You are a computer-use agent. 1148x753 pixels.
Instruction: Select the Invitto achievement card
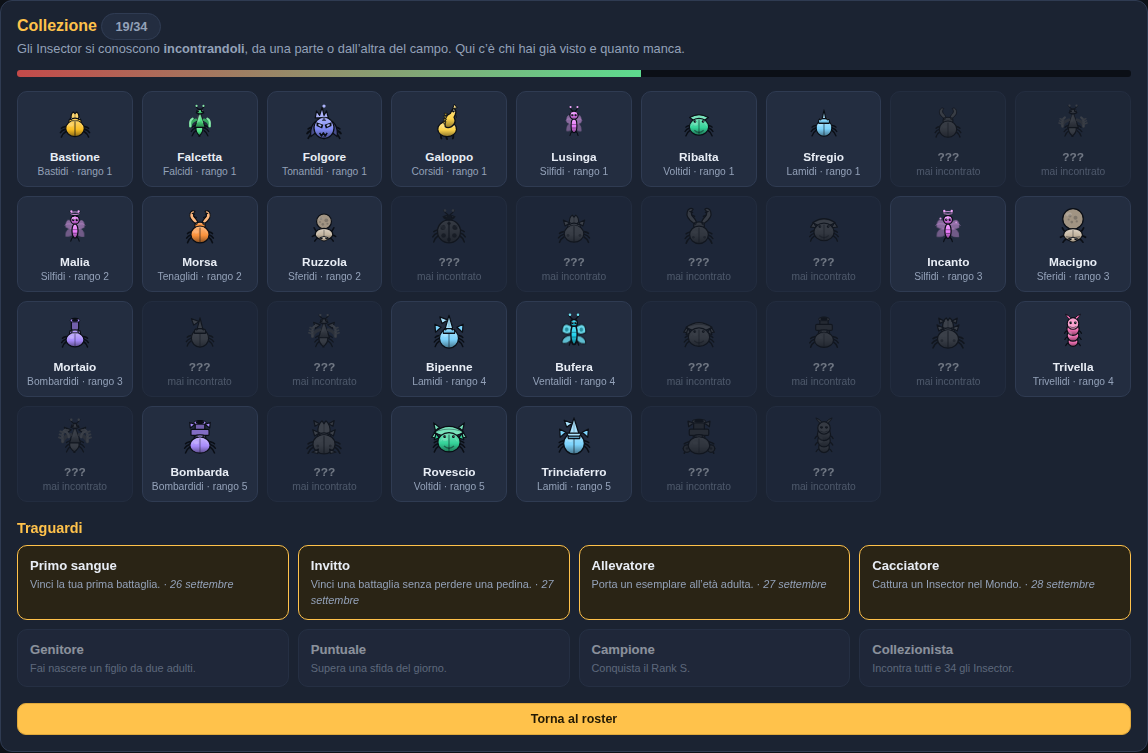433,582
